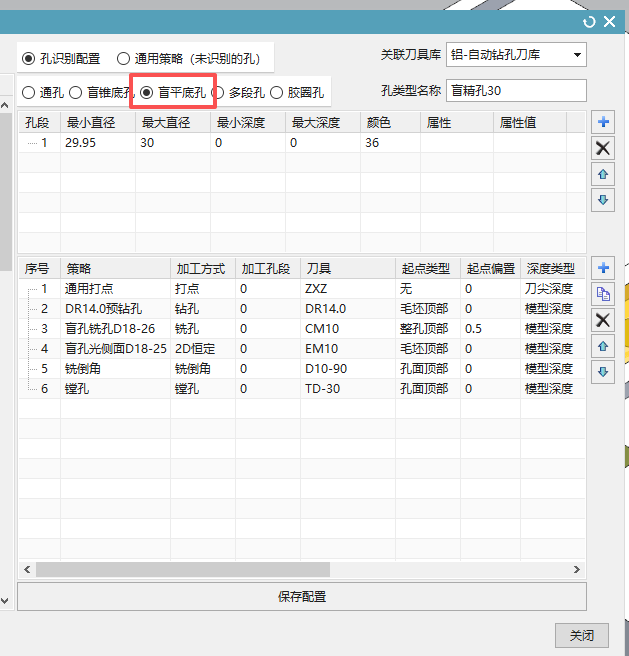Edit the 孔类型名称 field 盲精孔30

point(516,91)
